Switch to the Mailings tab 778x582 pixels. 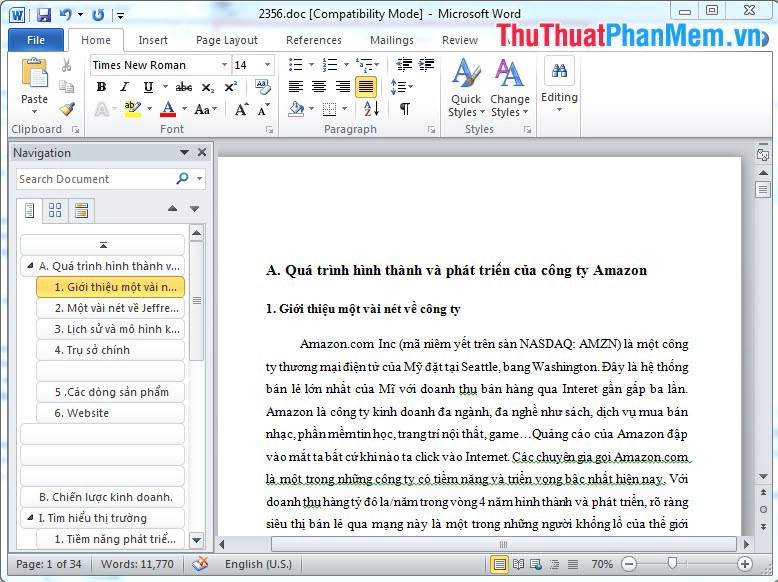391,40
